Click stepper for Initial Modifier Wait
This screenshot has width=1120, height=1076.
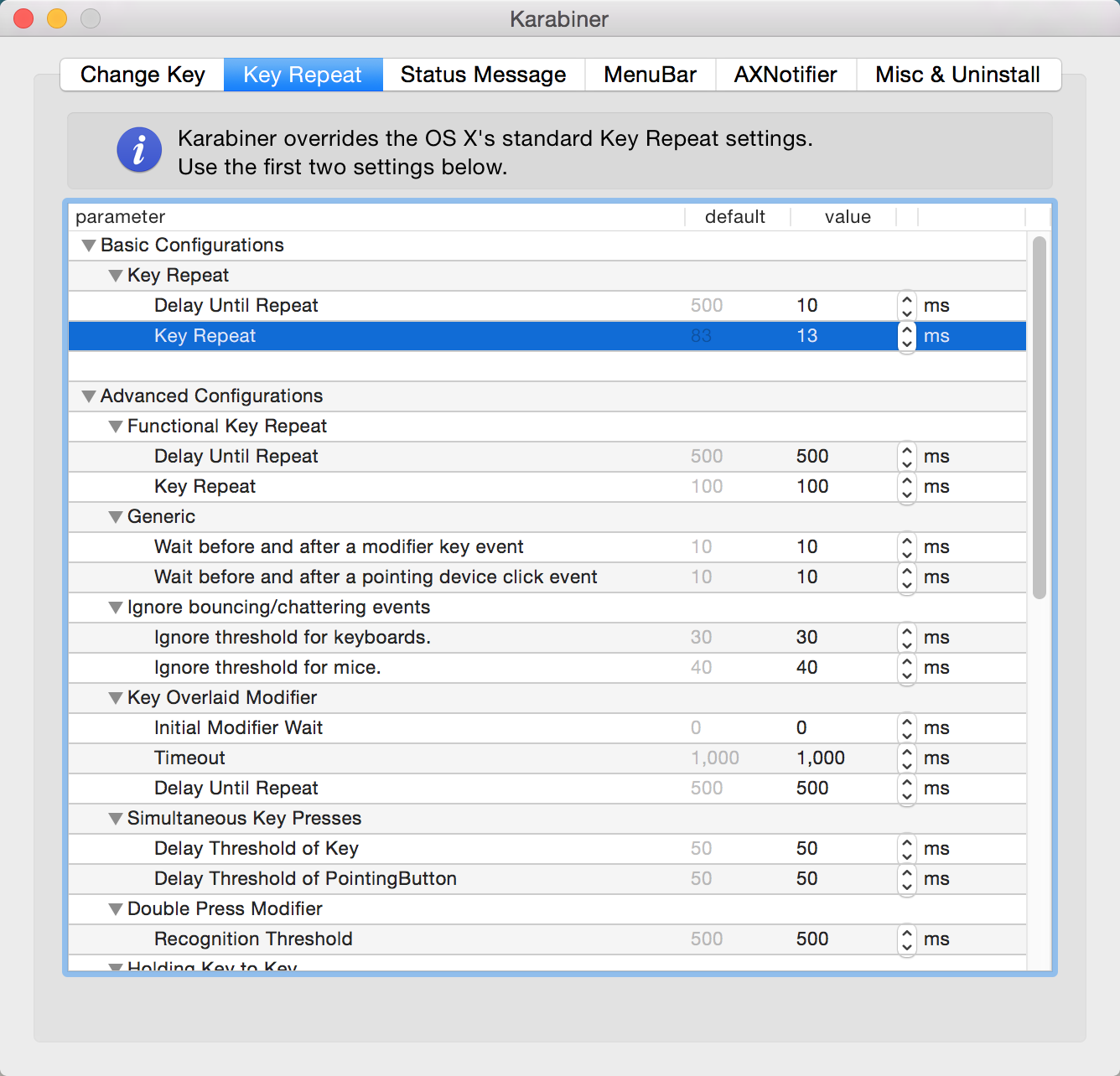pyautogui.click(x=906, y=728)
